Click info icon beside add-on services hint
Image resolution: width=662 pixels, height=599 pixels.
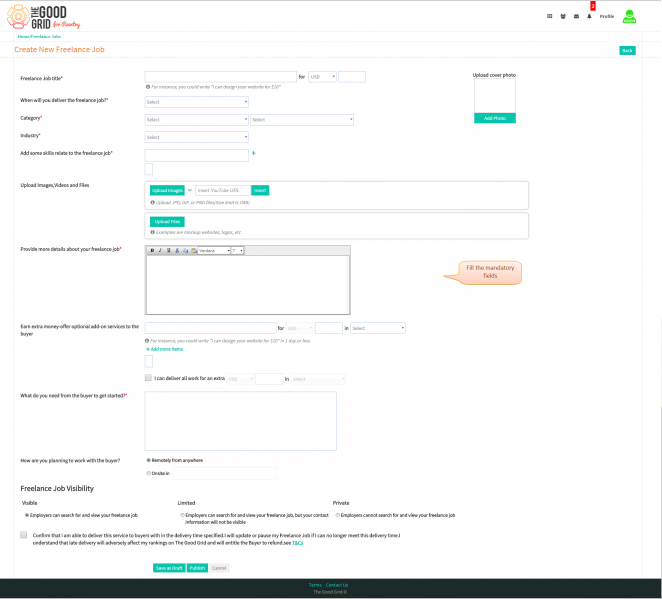click(147, 340)
